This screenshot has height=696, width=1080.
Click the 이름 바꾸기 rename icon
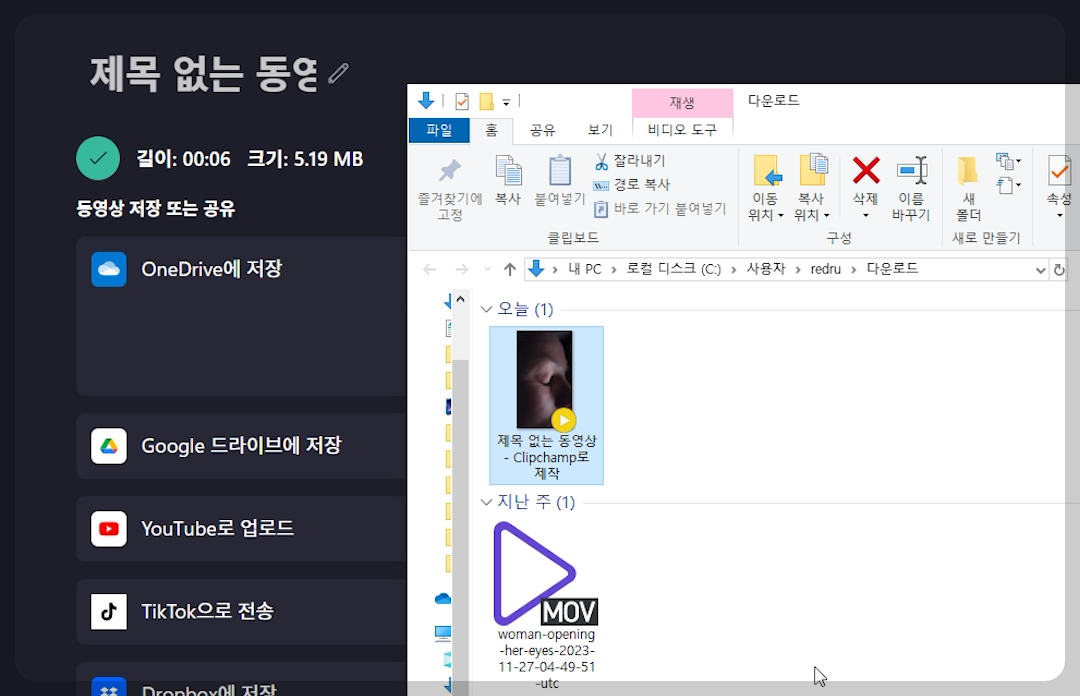pos(912,170)
